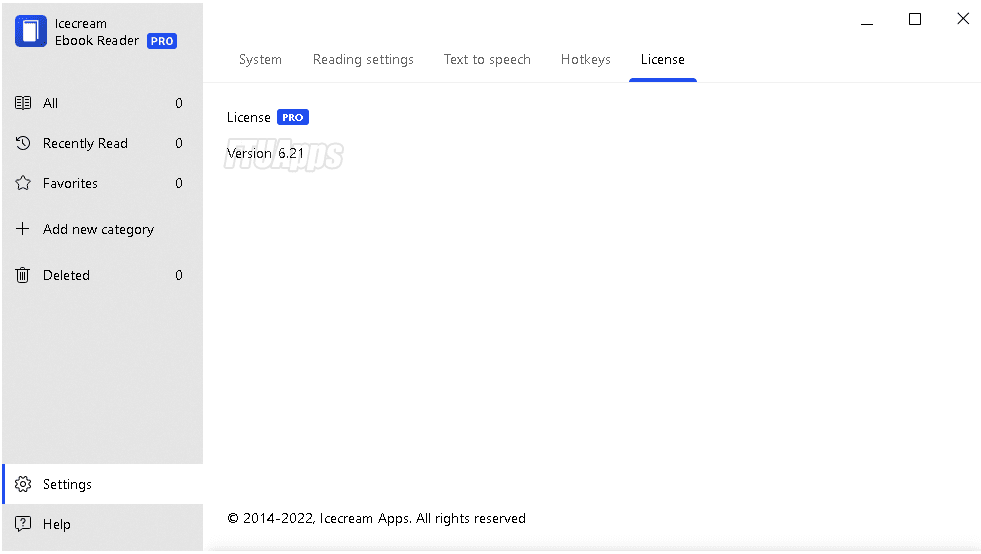Image resolution: width=981 pixels, height=554 pixels.
Task: Select the Hotkeys tab
Action: [x=586, y=59]
